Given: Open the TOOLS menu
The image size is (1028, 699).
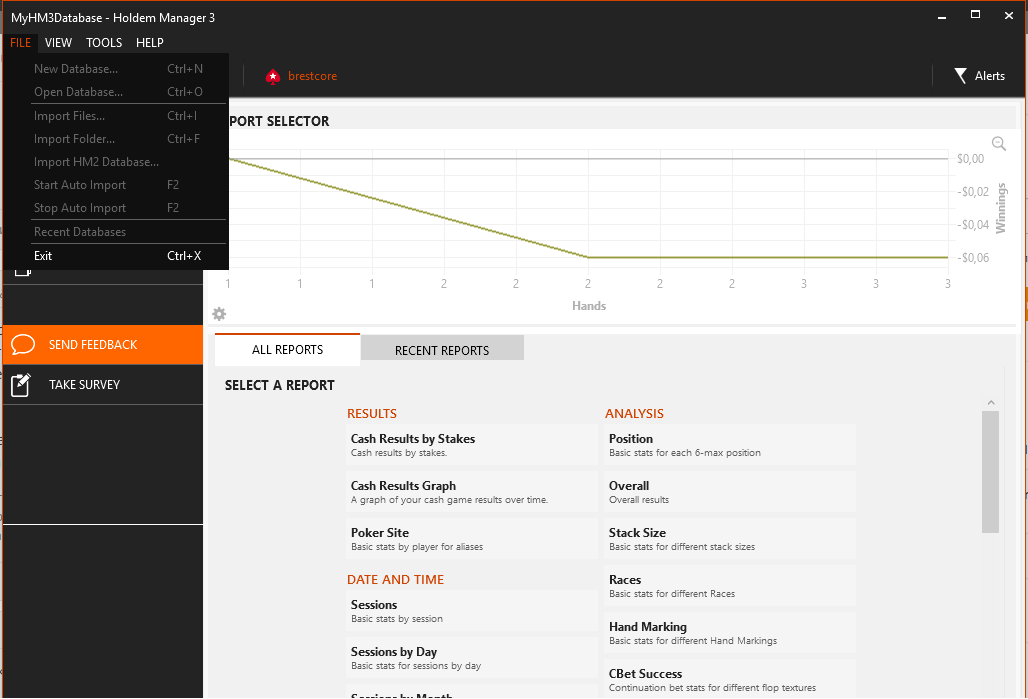Looking at the screenshot, I should 104,43.
